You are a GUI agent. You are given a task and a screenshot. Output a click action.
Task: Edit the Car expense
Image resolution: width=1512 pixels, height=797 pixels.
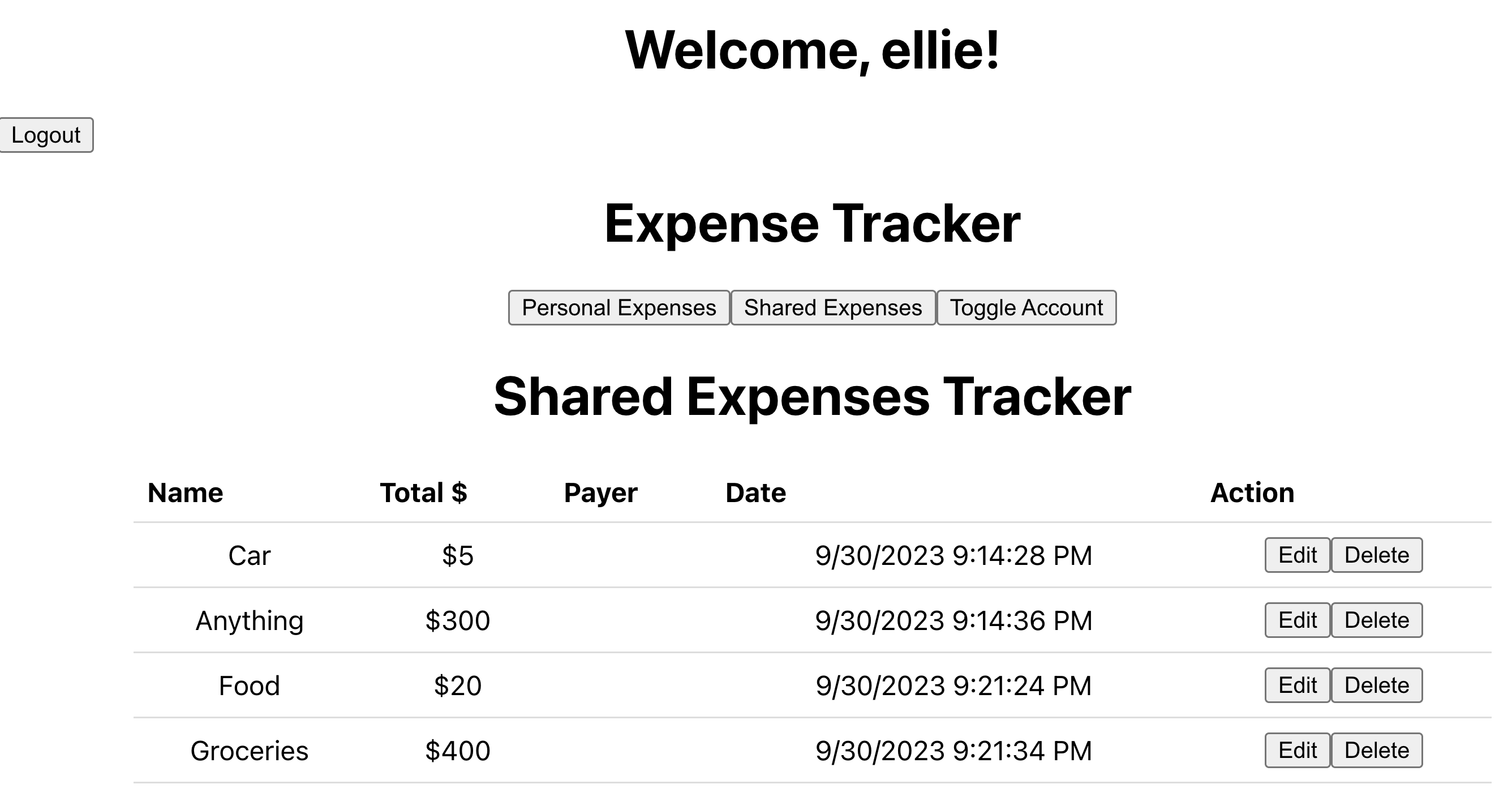(x=1296, y=554)
